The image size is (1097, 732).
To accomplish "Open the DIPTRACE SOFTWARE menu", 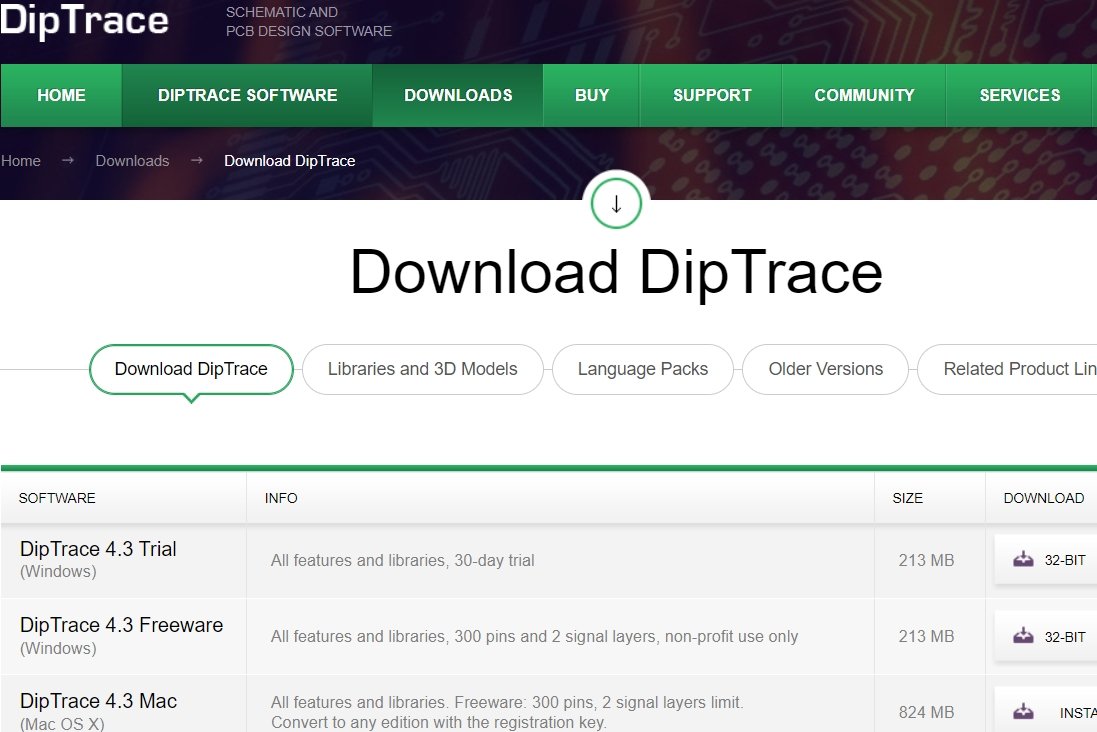I will pyautogui.click(x=247, y=95).
